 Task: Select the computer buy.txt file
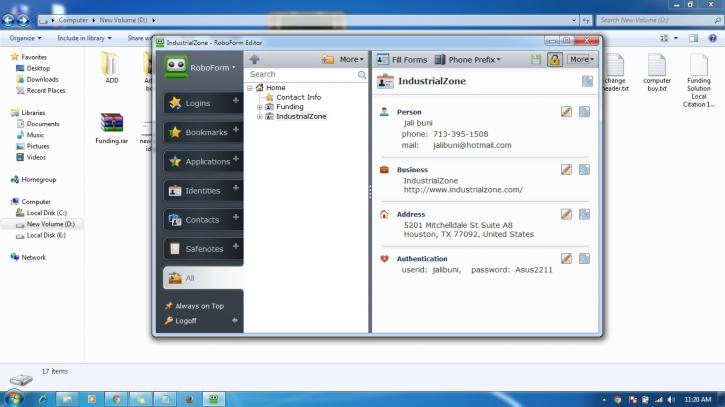click(x=657, y=72)
